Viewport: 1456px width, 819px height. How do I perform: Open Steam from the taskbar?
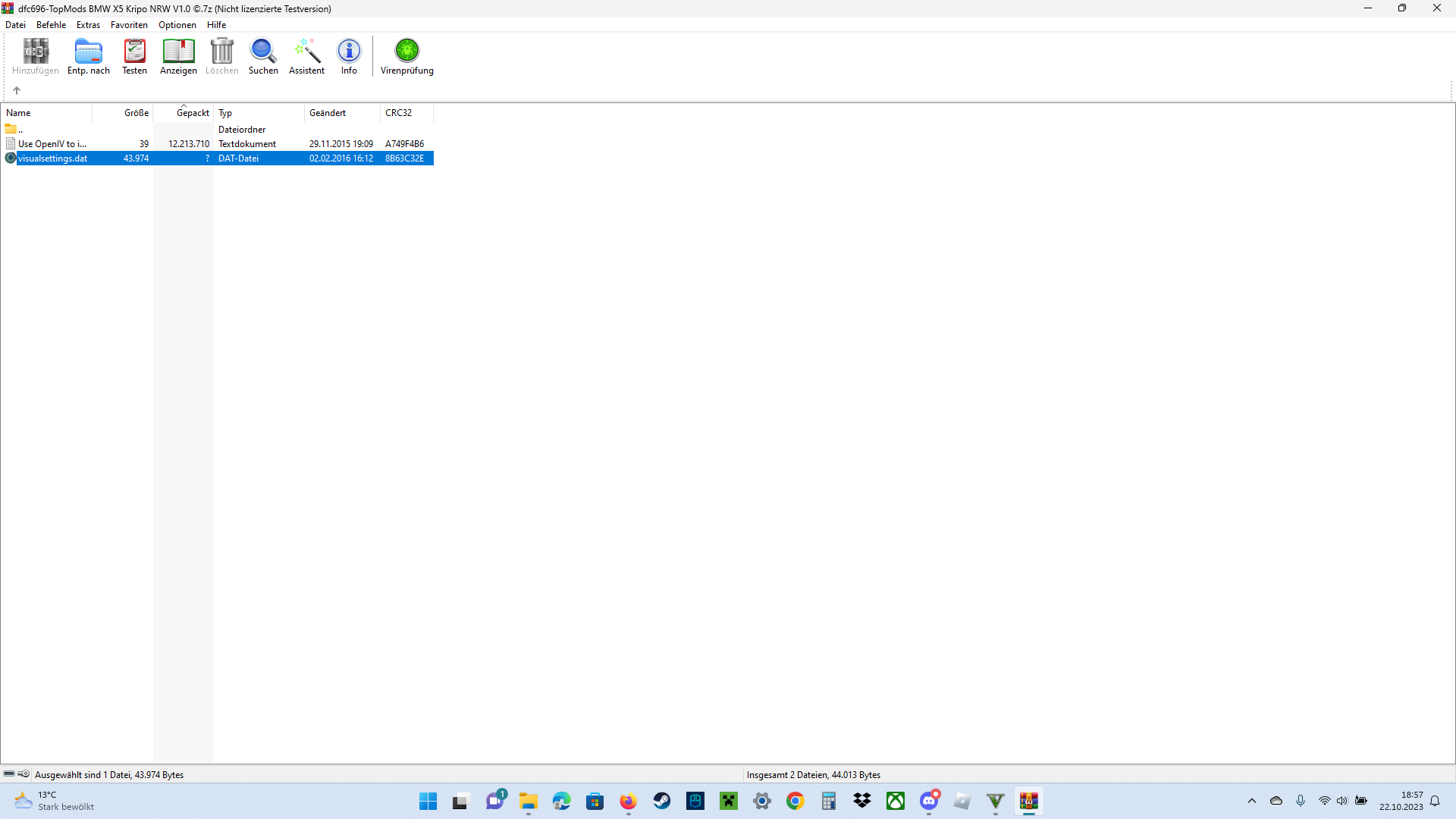click(662, 801)
